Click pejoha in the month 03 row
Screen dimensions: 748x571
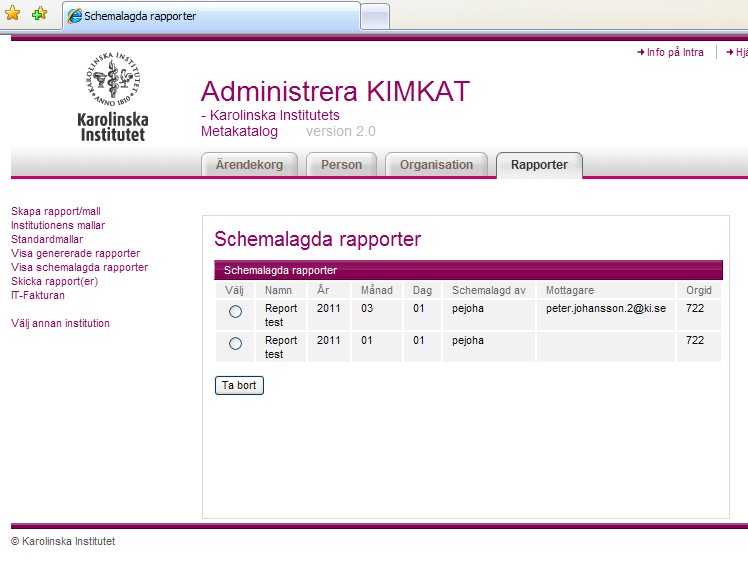point(468,309)
